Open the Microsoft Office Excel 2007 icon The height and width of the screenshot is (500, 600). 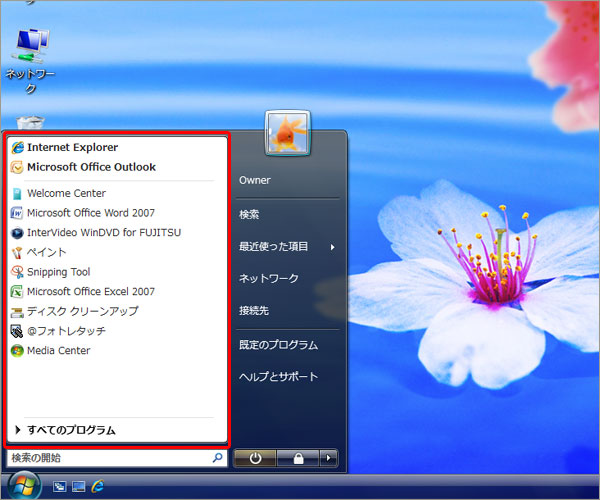click(17, 292)
